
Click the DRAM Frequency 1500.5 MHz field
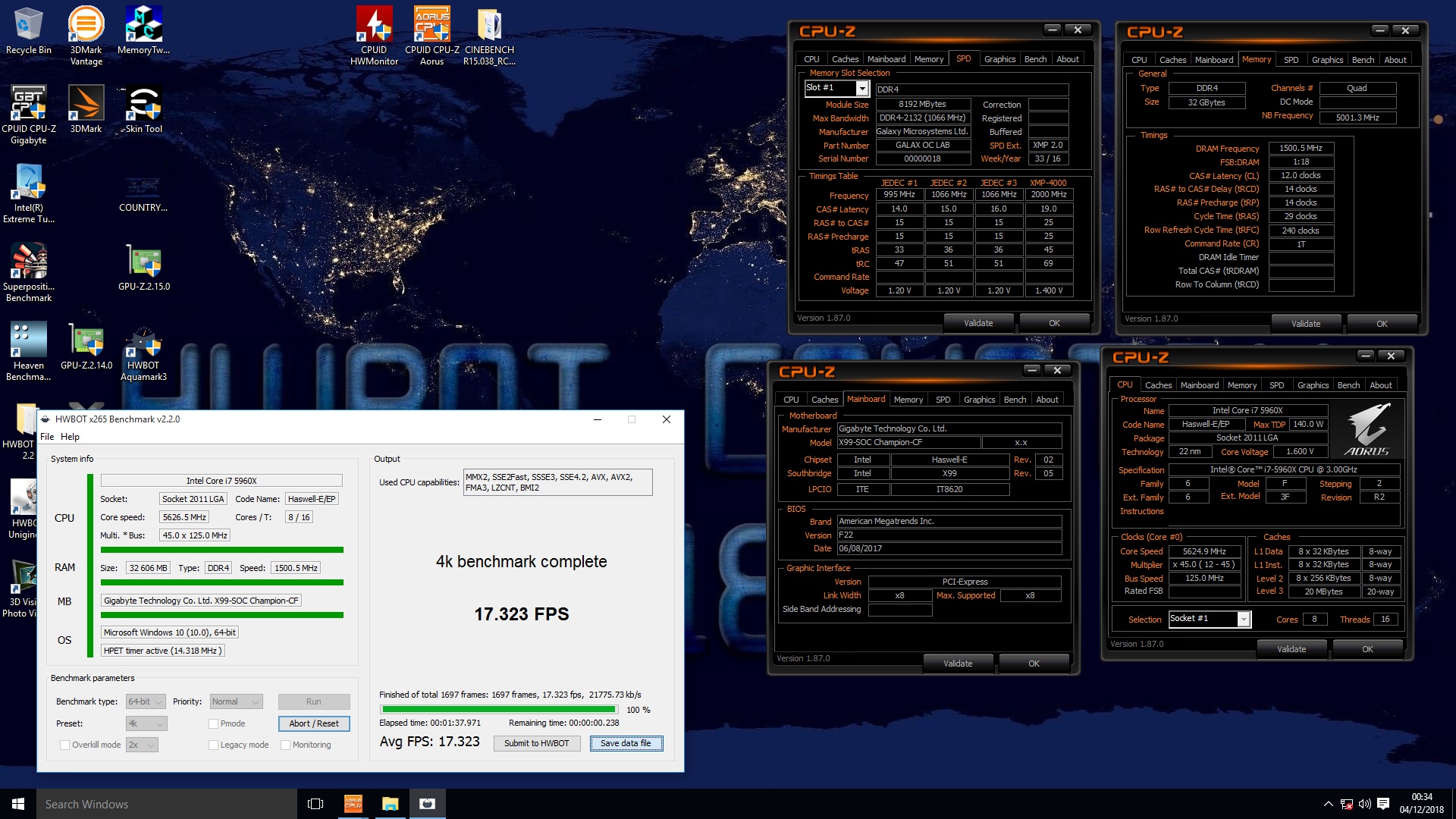click(1301, 149)
